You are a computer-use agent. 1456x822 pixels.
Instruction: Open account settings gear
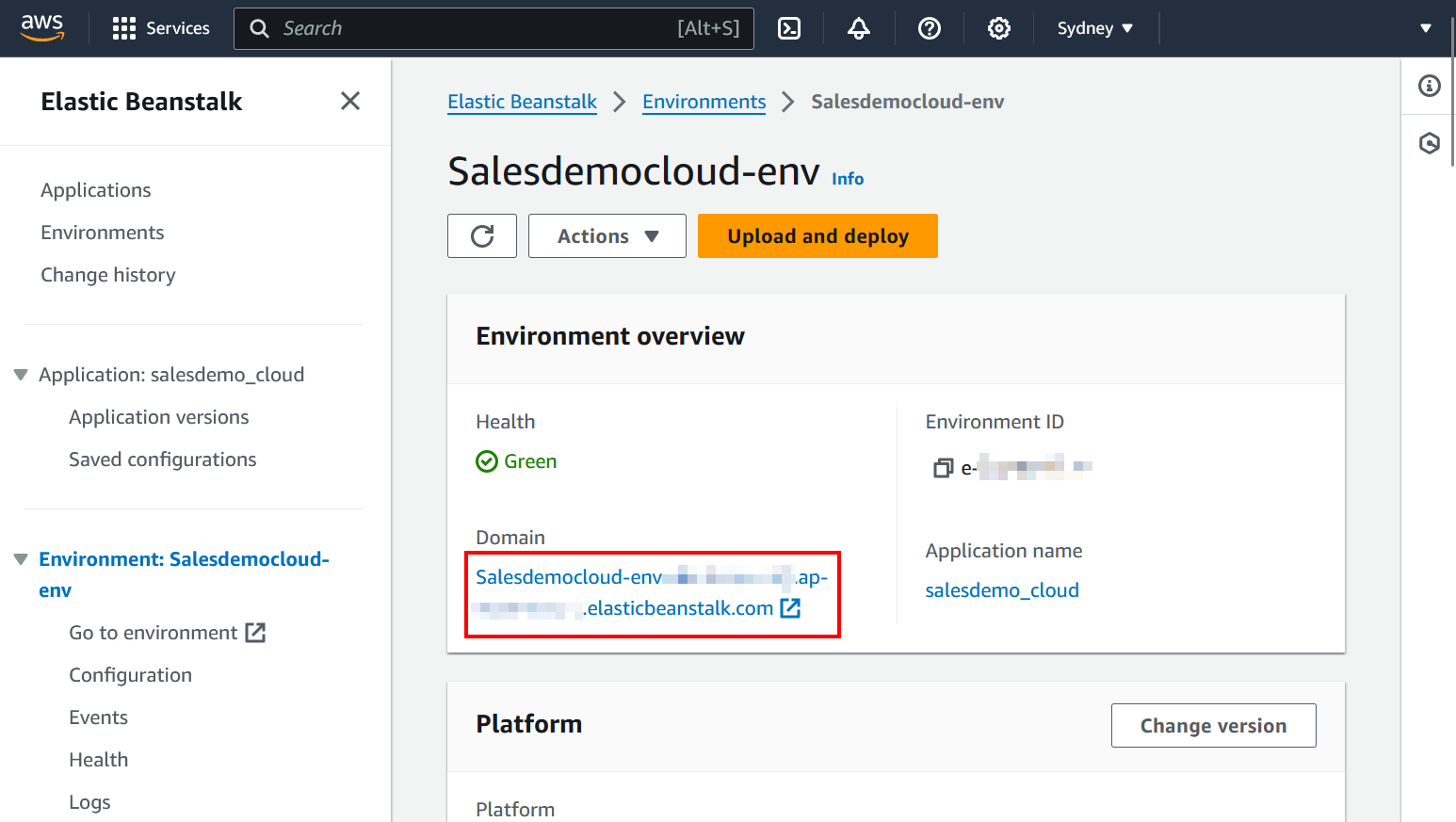pos(998,28)
